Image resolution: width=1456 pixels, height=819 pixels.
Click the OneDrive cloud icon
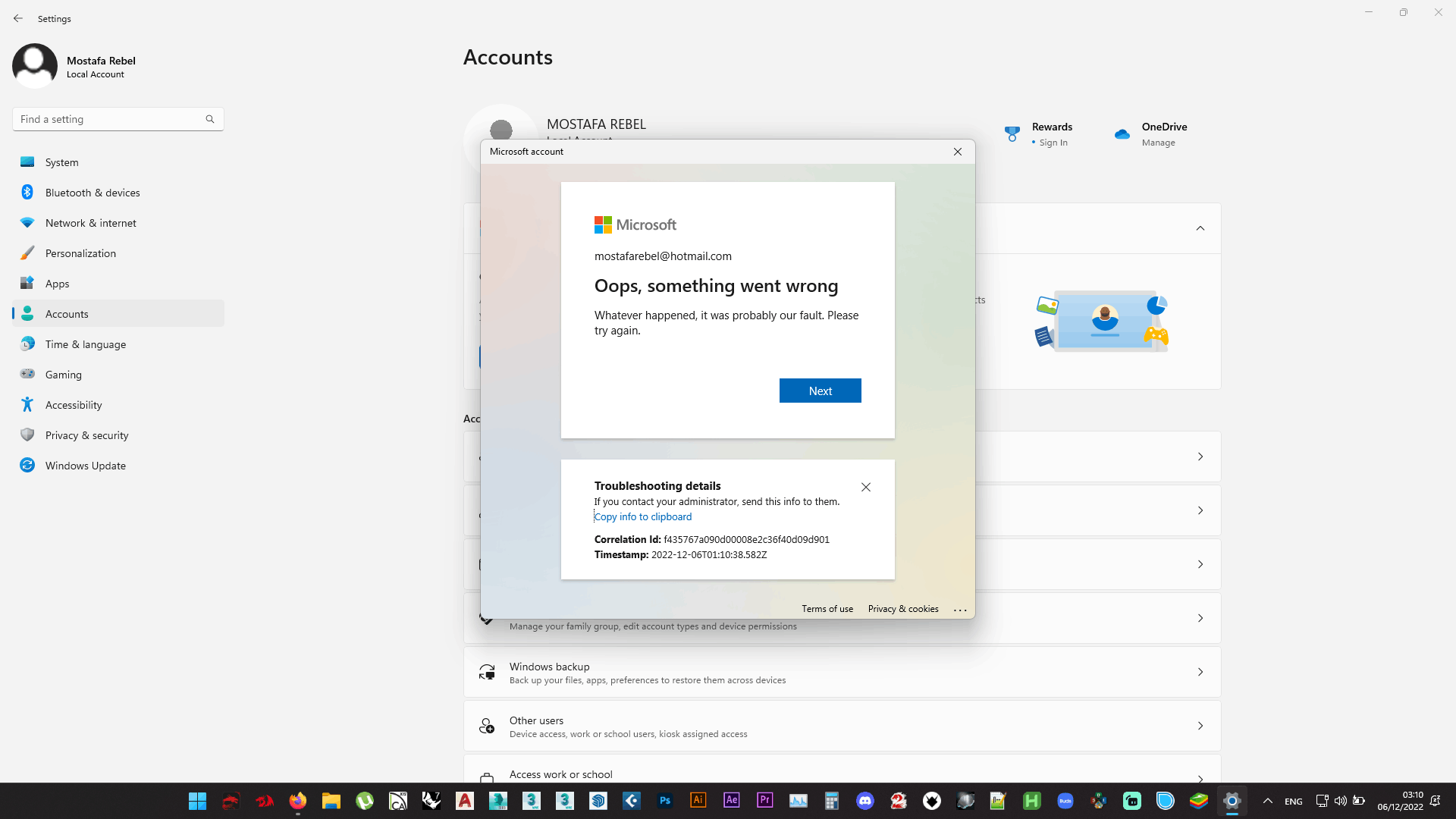[x=1122, y=134]
